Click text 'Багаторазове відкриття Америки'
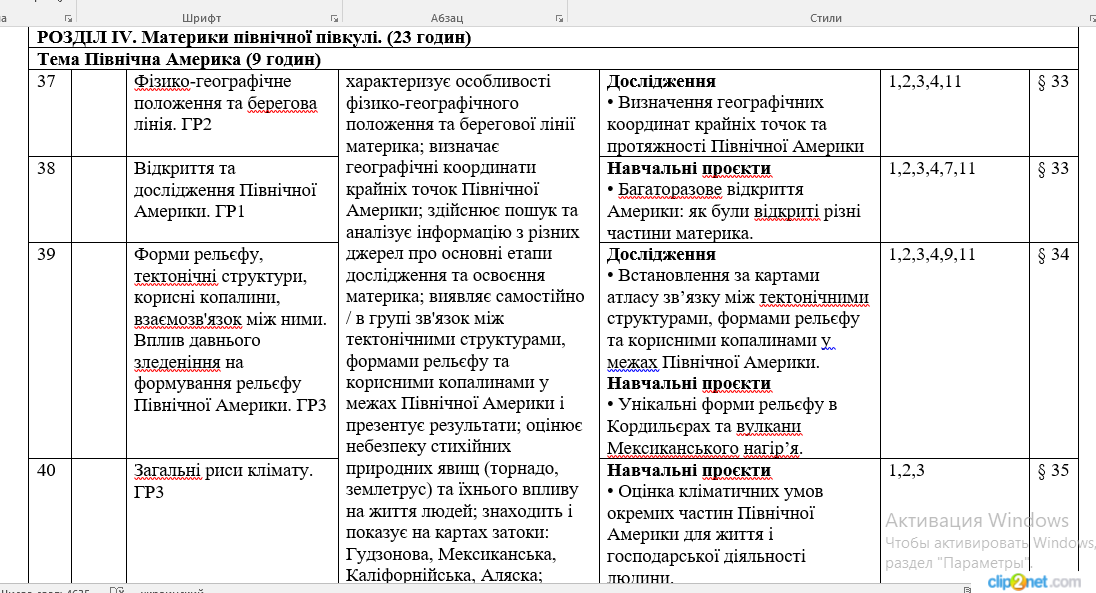Image resolution: width=1096 pixels, height=593 pixels. point(705,200)
